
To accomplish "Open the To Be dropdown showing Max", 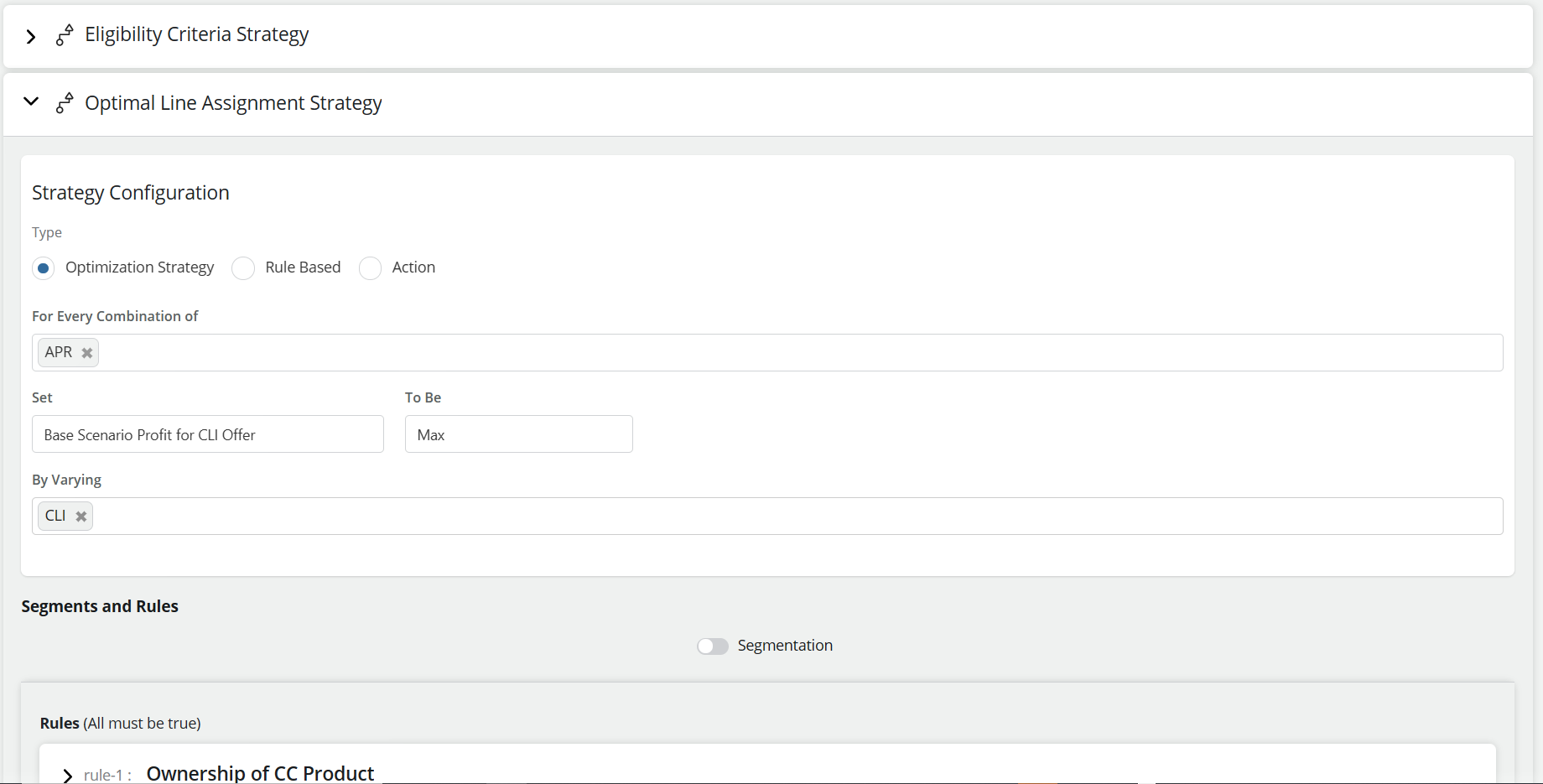I will 518,434.
